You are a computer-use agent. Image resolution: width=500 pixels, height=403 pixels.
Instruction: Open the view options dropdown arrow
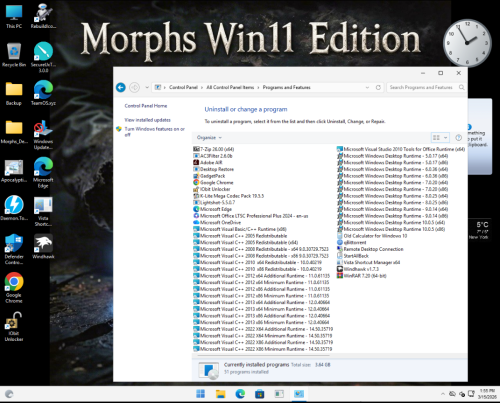[446, 137]
